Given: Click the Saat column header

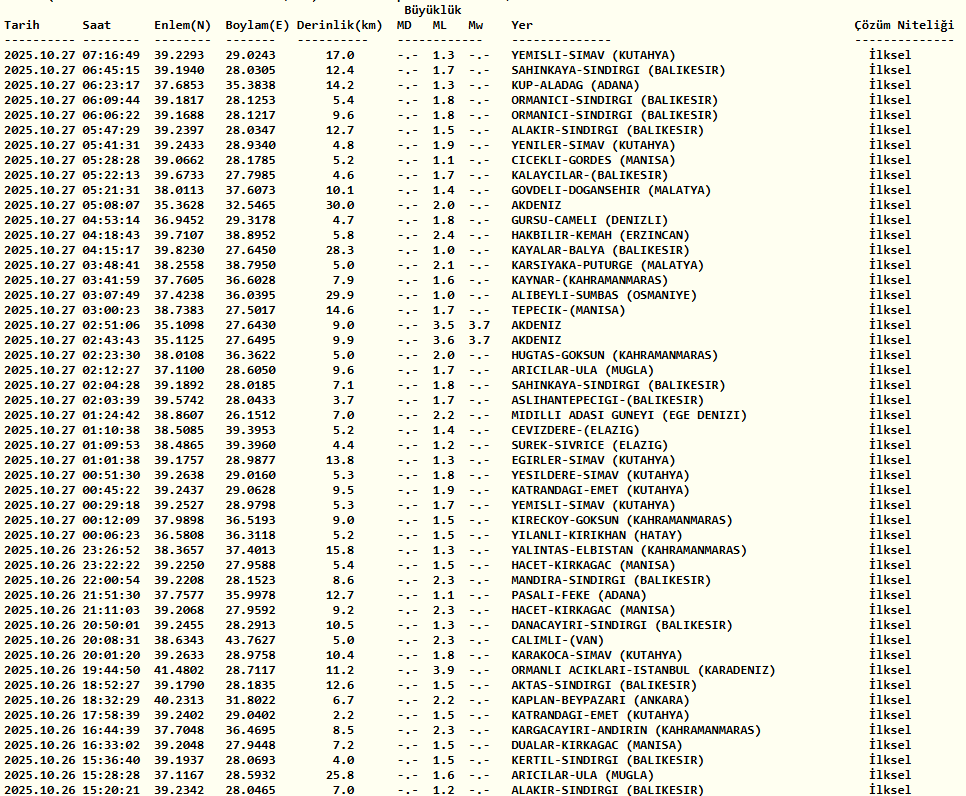Looking at the screenshot, I should [97, 24].
